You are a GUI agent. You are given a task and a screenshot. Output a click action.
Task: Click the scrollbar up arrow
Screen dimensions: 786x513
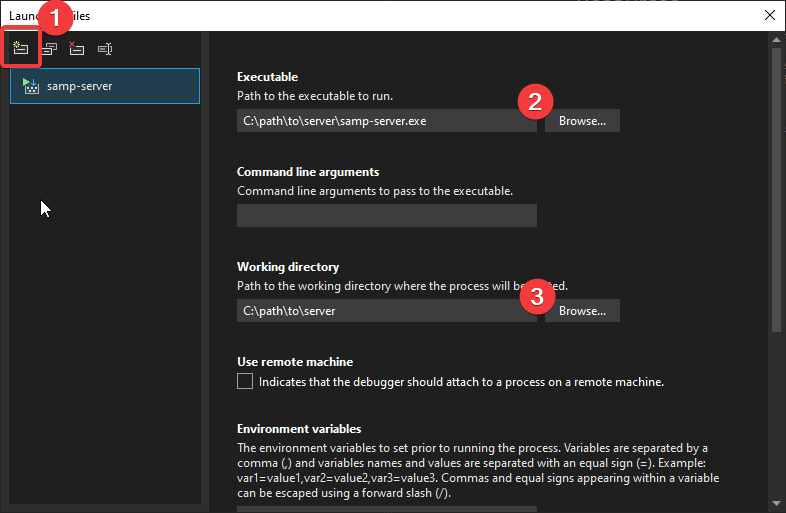pyautogui.click(x=777, y=44)
